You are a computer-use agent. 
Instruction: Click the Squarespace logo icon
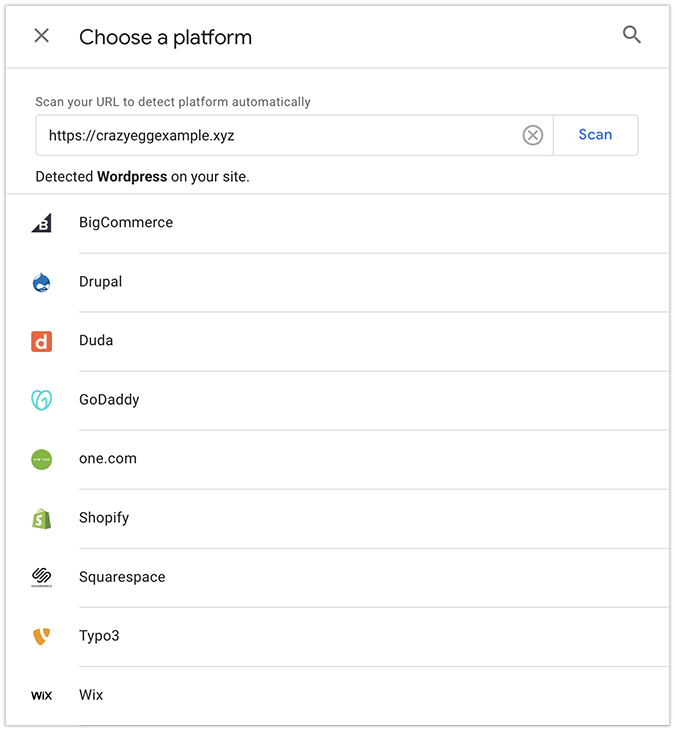point(41,577)
